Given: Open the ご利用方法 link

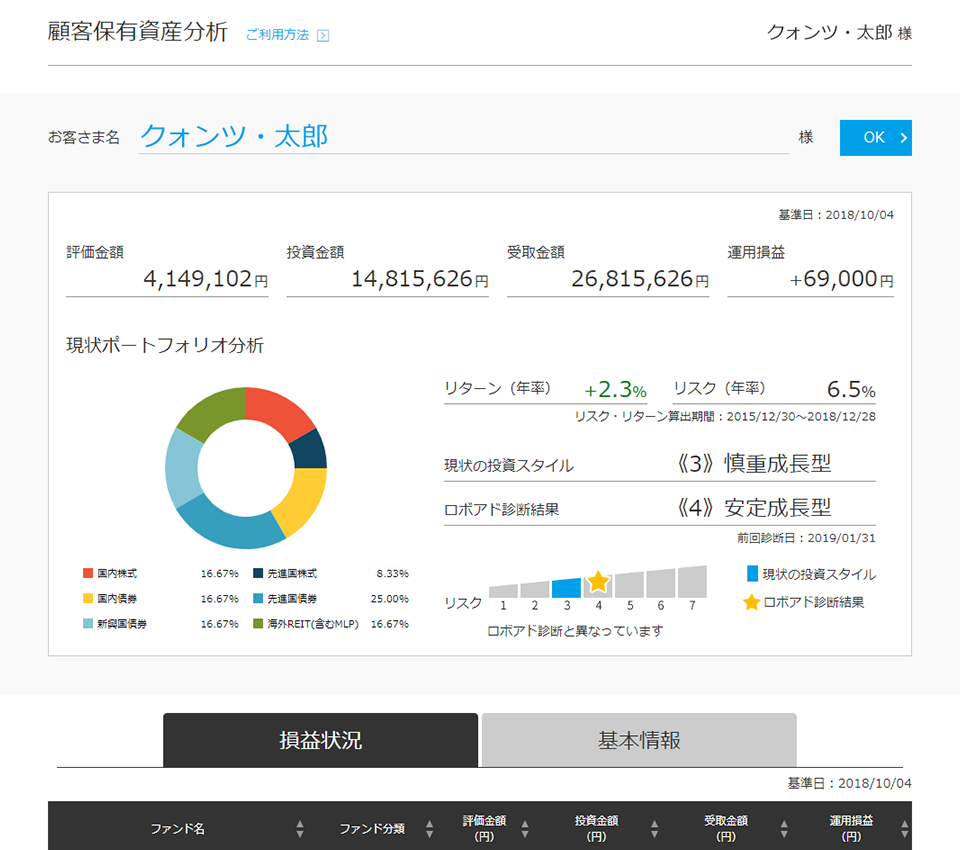Looking at the screenshot, I should (277, 35).
